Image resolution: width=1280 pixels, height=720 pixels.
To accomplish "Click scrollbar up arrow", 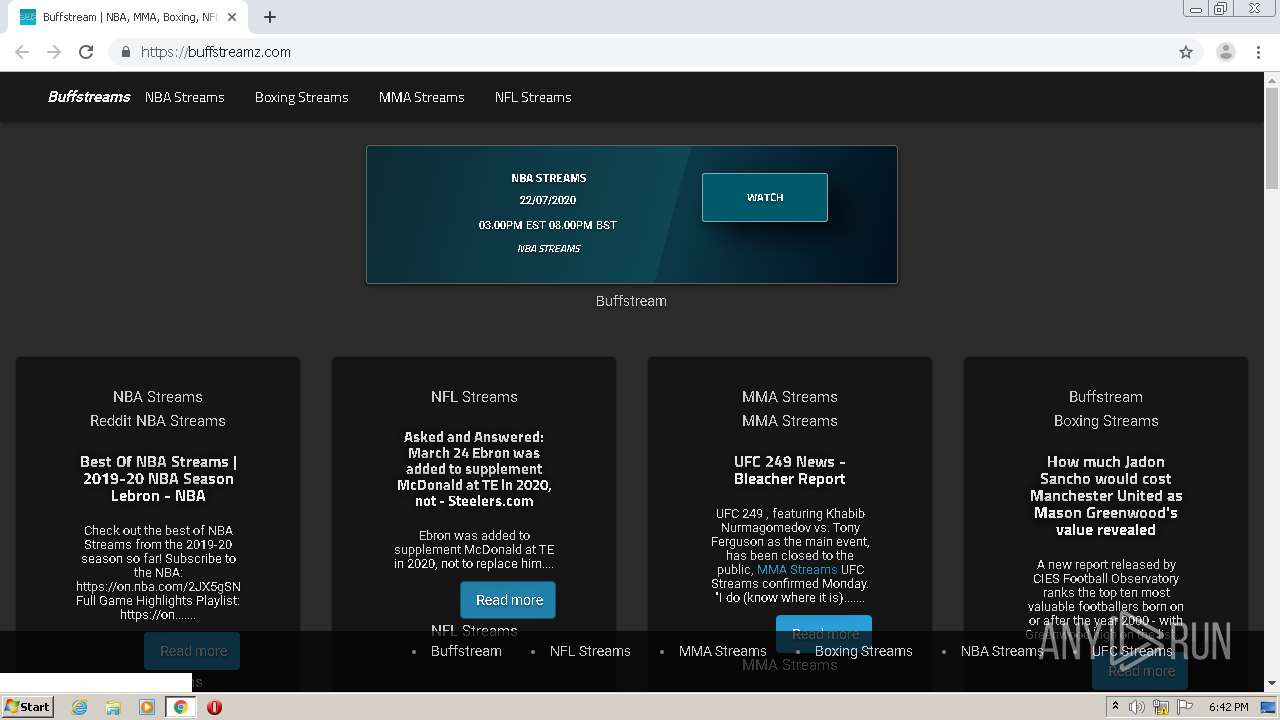I will (x=1272, y=80).
